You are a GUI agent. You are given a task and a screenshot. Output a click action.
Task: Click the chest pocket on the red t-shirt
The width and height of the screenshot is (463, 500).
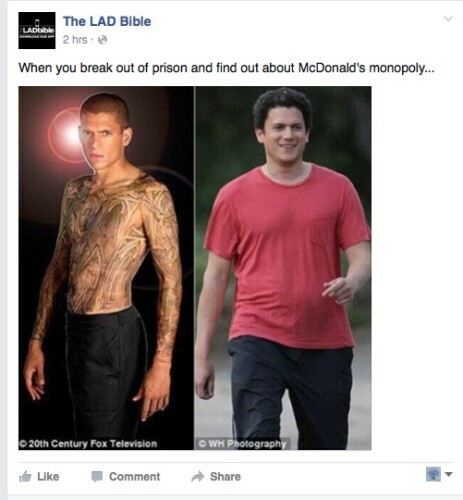(x=324, y=231)
